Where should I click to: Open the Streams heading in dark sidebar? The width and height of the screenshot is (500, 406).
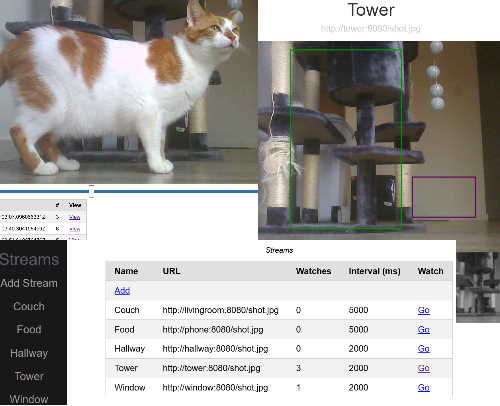coord(29,260)
